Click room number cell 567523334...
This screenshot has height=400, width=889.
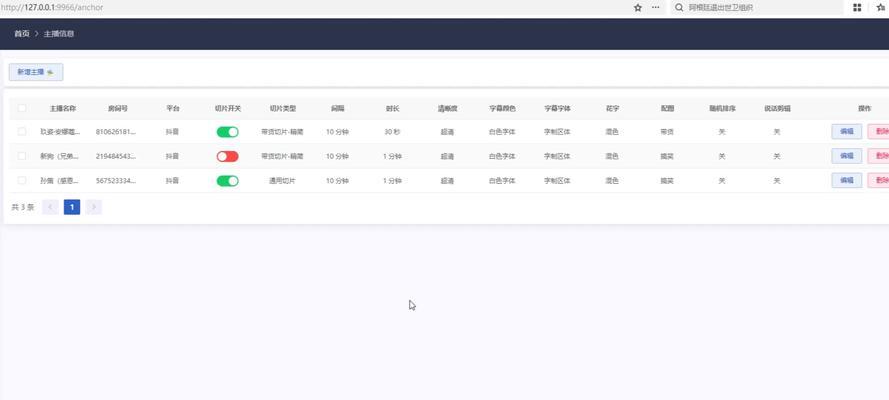click(x=116, y=181)
